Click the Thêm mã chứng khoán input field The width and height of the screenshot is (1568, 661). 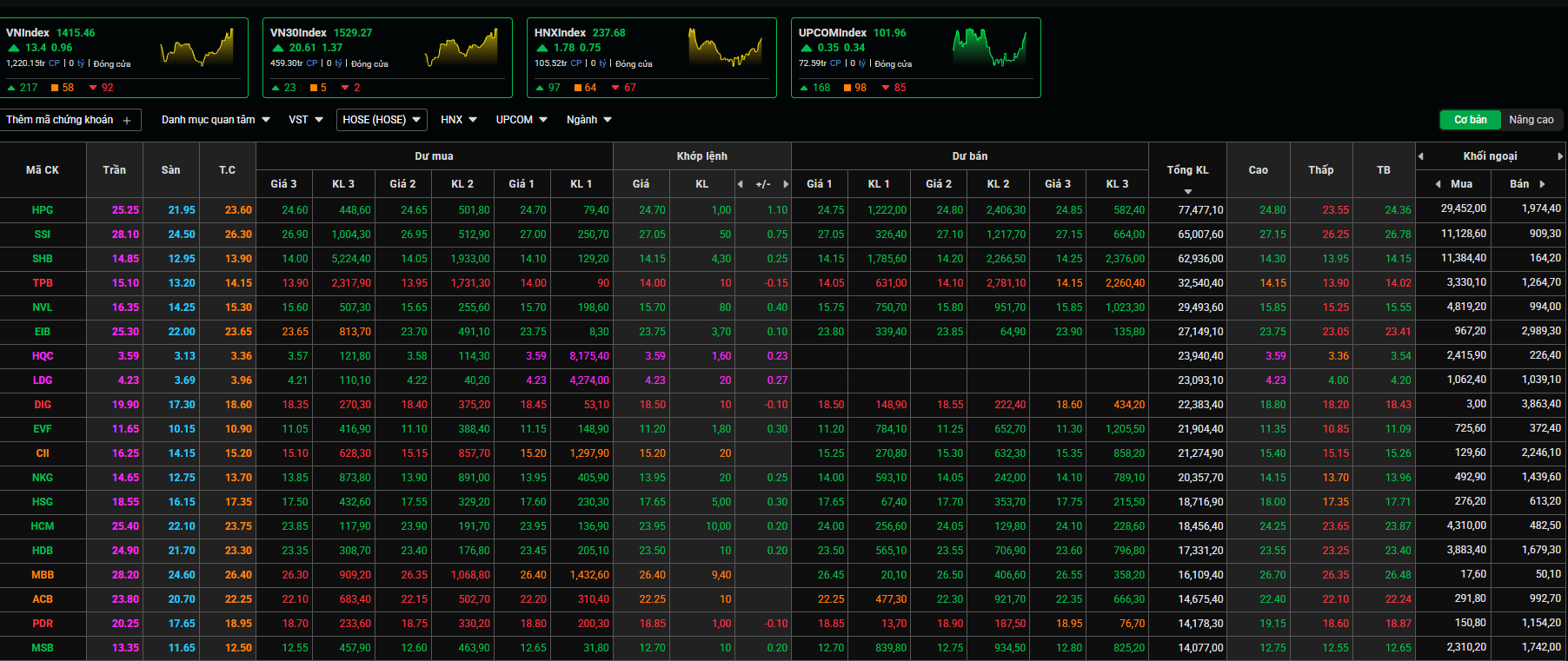tap(70, 120)
